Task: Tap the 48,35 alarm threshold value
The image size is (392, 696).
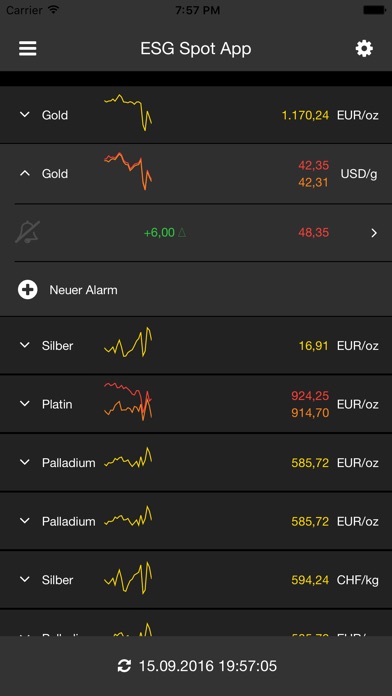Action: pos(314,233)
